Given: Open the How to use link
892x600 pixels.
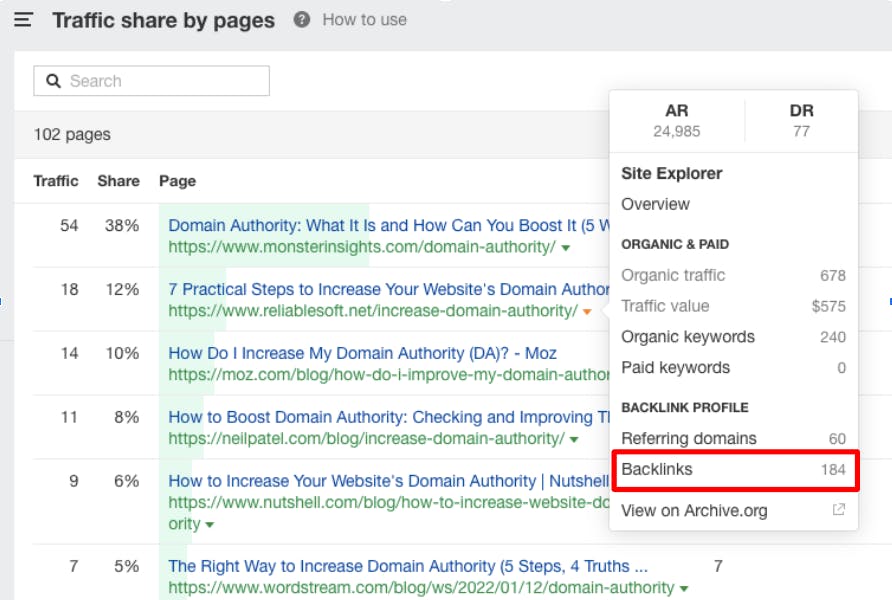Looking at the screenshot, I should (365, 20).
